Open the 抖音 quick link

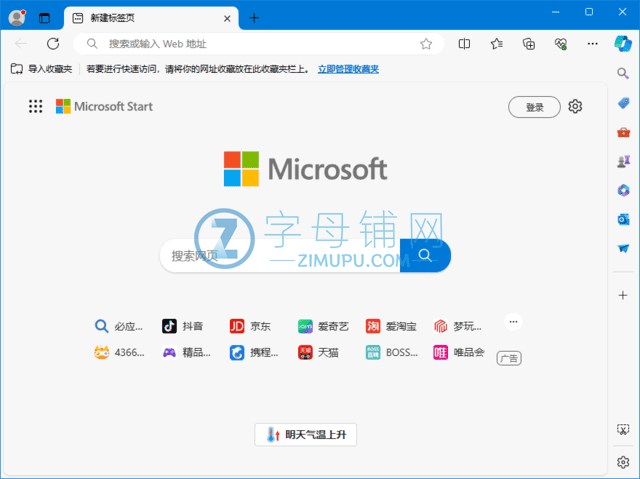pyautogui.click(x=184, y=326)
